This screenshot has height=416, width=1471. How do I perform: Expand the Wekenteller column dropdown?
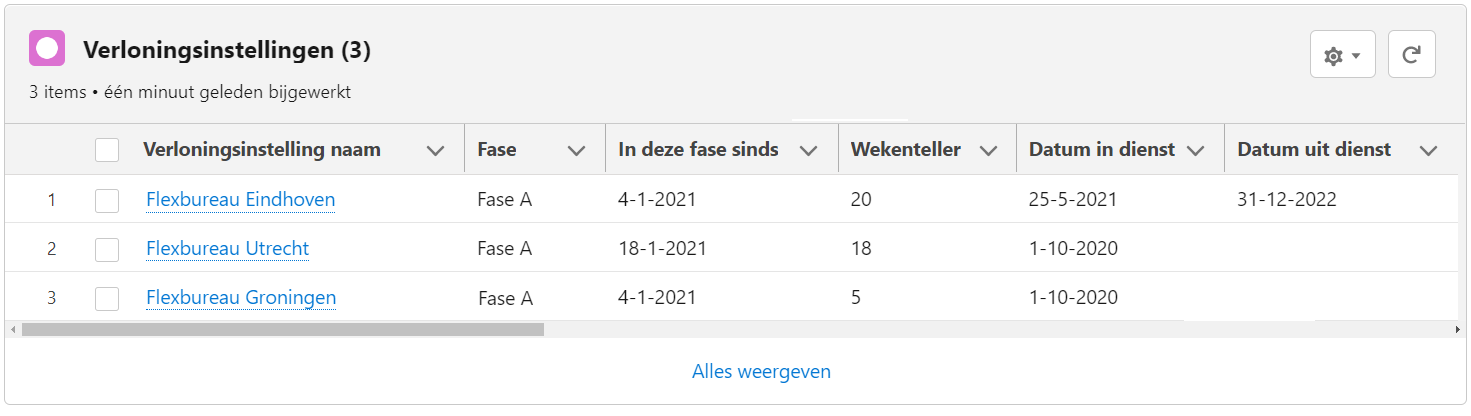(988, 151)
